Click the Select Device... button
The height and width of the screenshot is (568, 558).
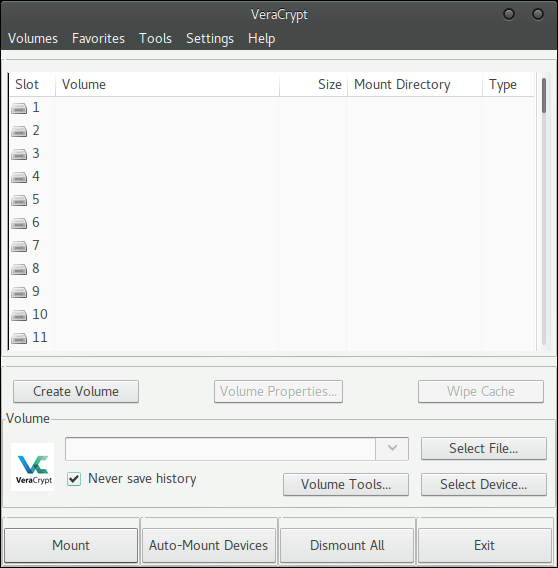coord(484,484)
